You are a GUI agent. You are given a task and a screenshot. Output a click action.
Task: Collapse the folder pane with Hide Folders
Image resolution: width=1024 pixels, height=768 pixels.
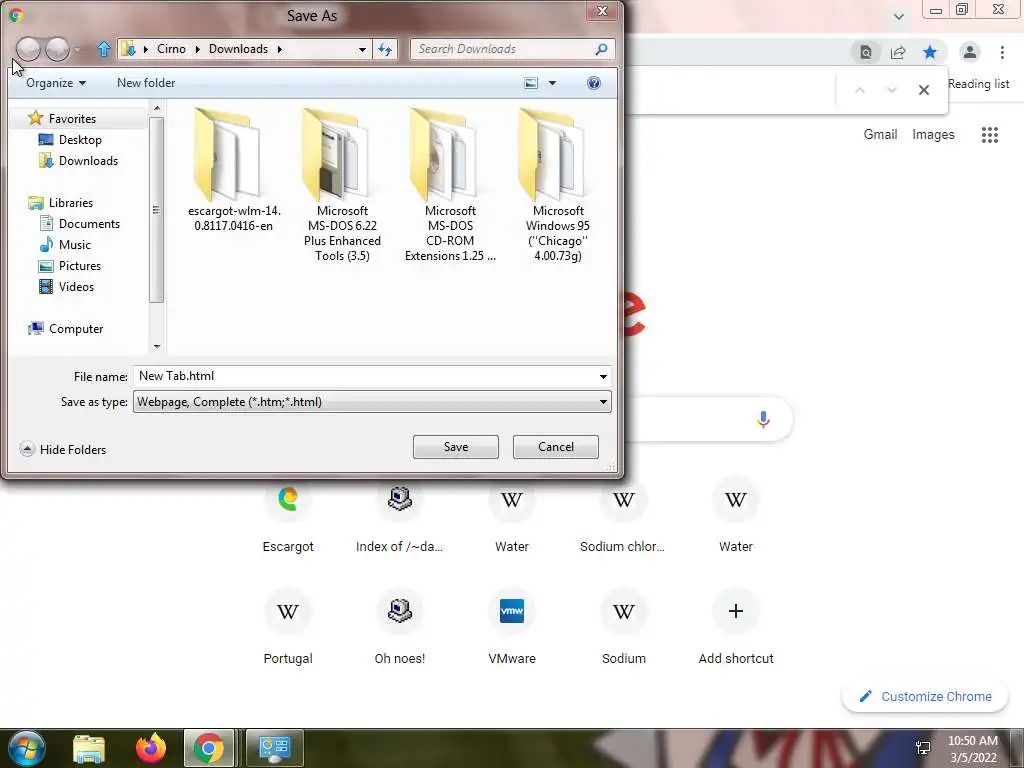point(63,449)
